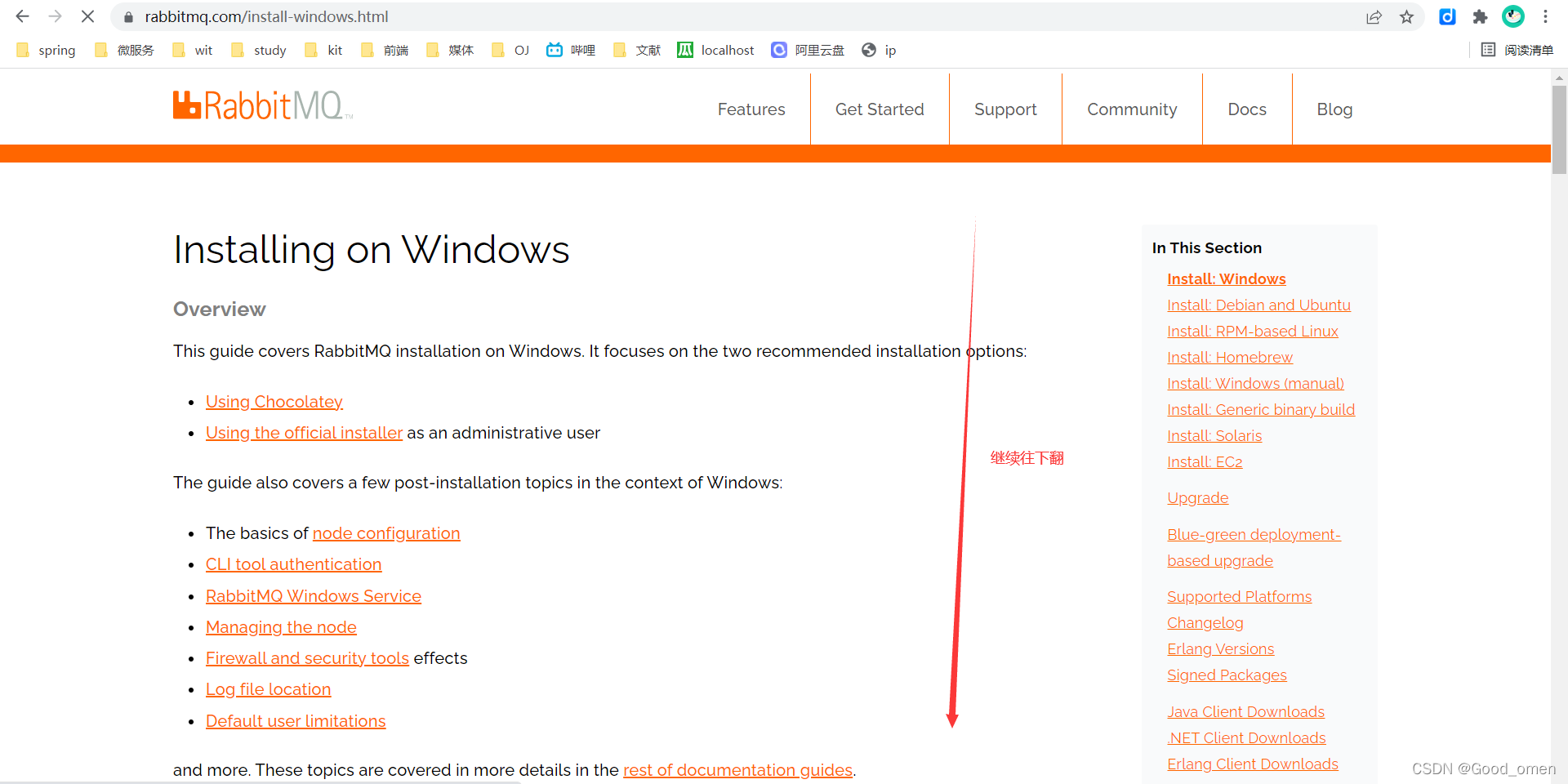Click the browser forward arrow
The width and height of the screenshot is (1568, 784).
click(x=55, y=16)
